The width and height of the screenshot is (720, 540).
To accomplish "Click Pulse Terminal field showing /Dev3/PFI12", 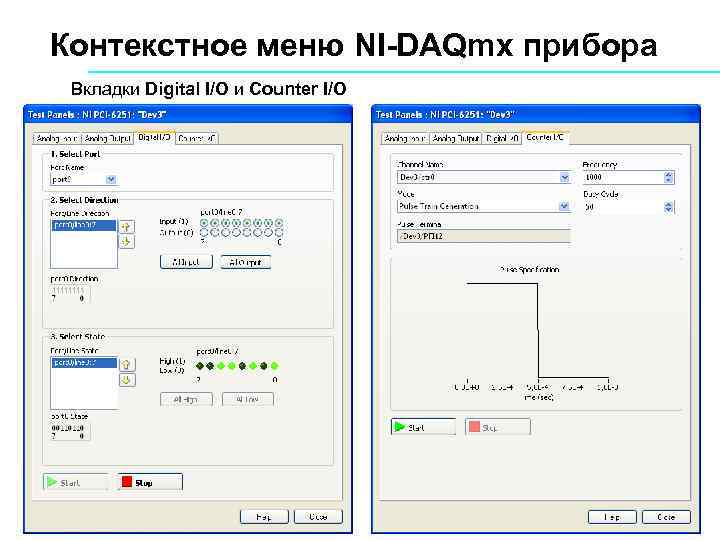I will 484,236.
